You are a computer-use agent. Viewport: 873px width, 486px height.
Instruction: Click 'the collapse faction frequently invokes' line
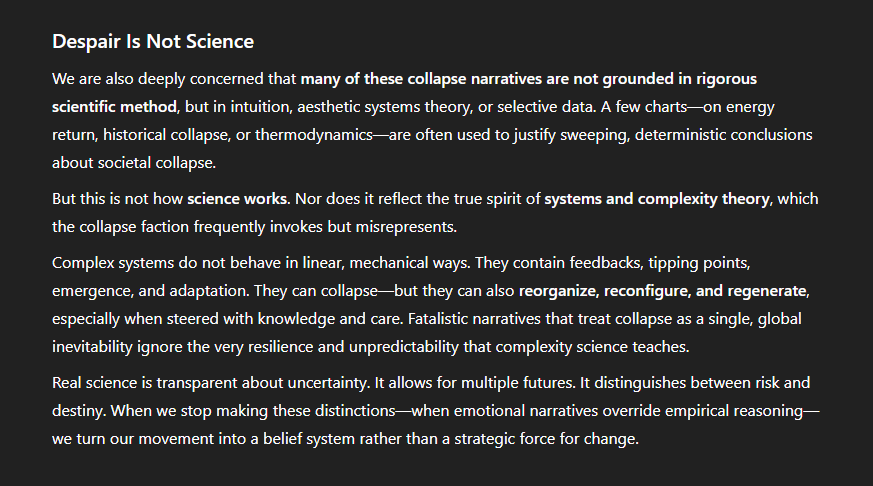254,227
